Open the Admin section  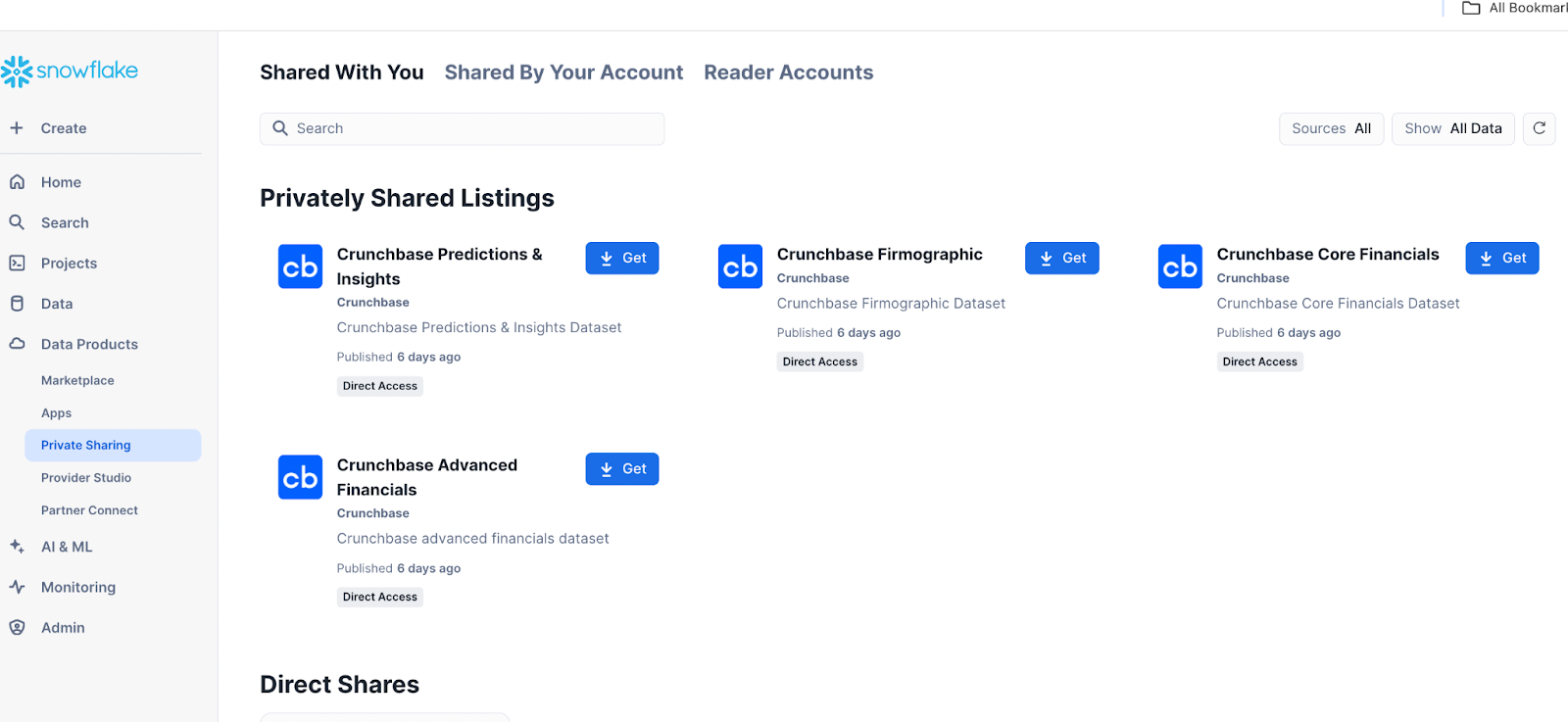[x=63, y=628]
